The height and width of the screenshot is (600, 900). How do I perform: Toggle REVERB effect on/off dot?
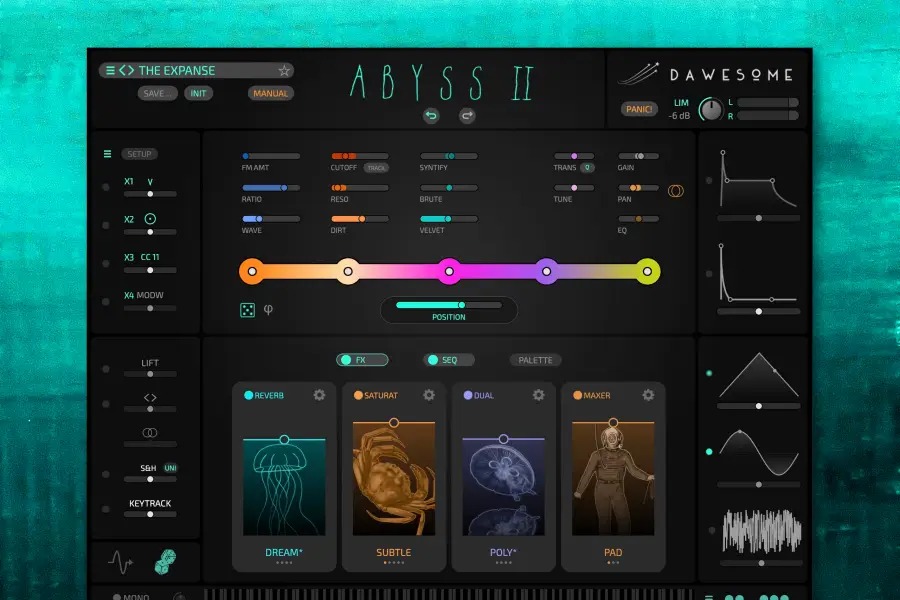(249, 395)
